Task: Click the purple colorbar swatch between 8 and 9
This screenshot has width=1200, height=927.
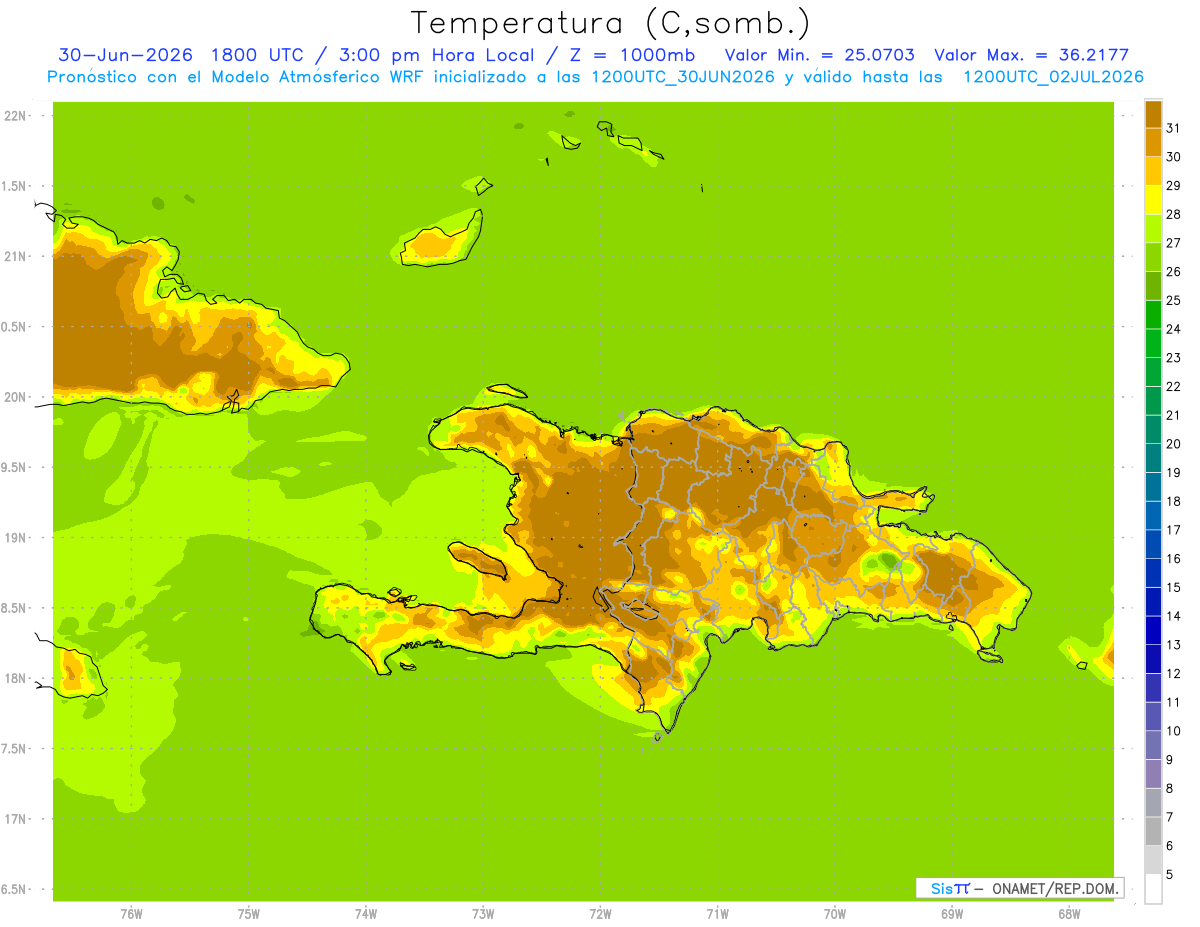Action: (x=1153, y=774)
